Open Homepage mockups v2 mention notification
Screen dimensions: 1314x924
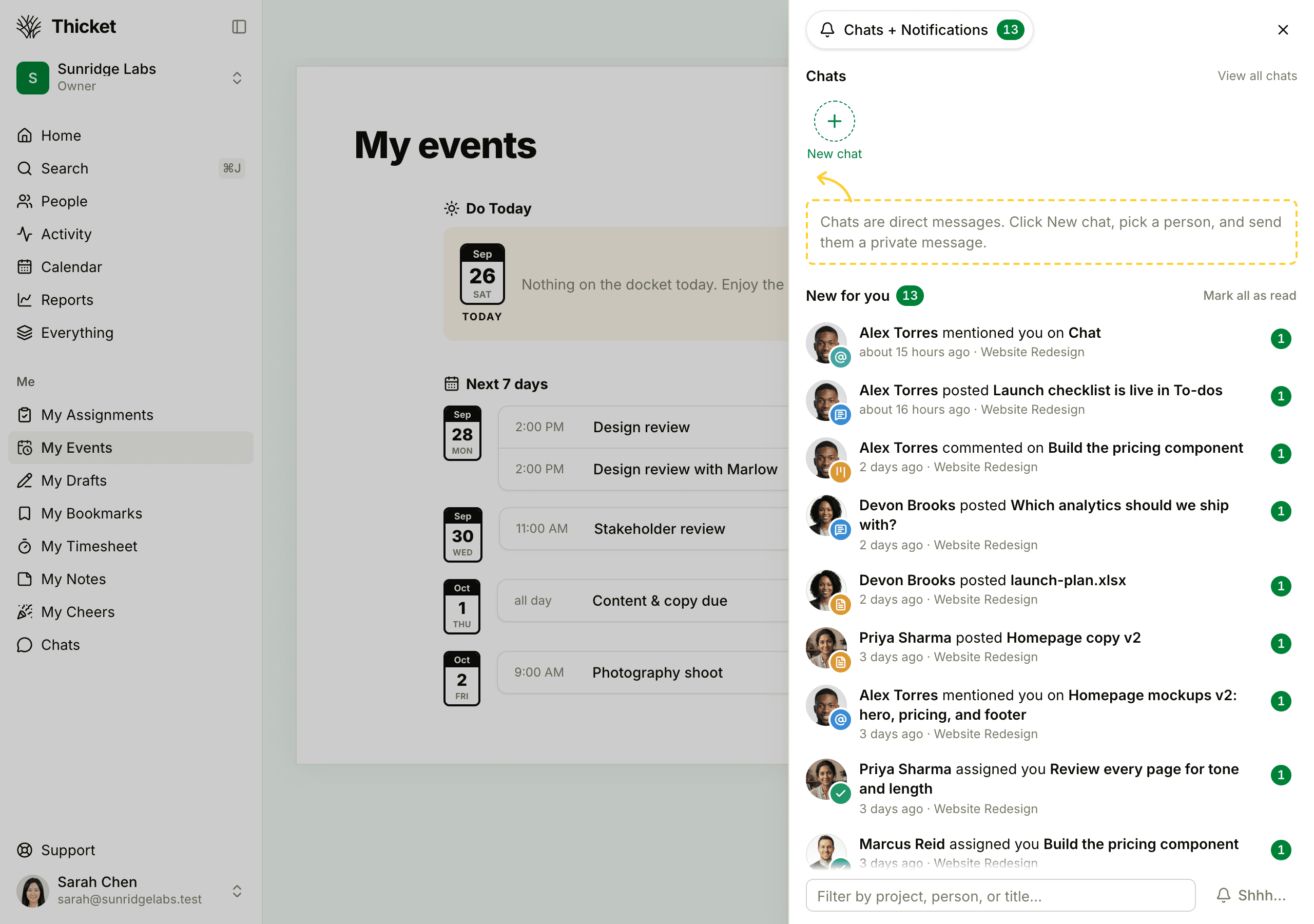point(1050,714)
